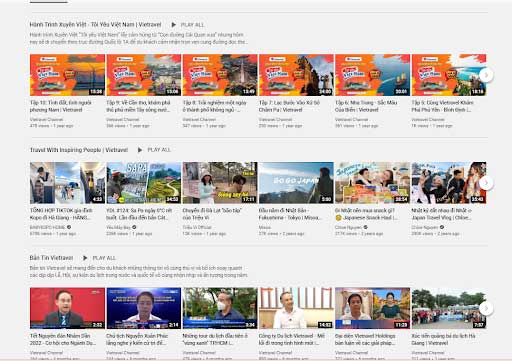This screenshot has height=361, width=512.
Task: Open Bản Tin Vietravel playlist title
Action: point(51,258)
